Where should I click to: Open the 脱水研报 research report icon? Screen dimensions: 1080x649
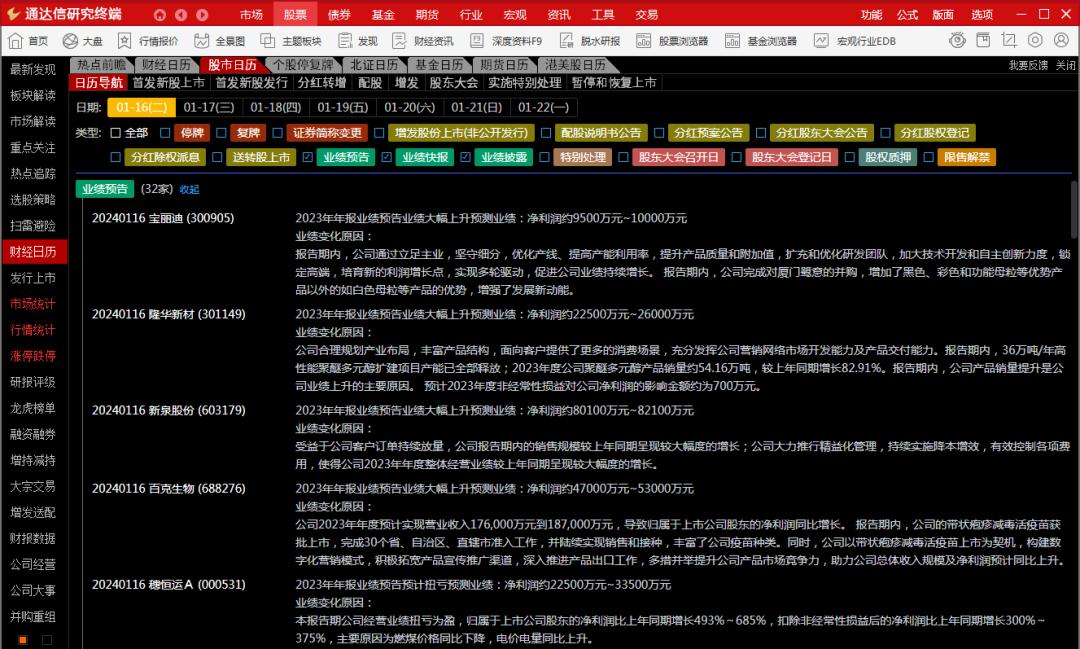(565, 41)
